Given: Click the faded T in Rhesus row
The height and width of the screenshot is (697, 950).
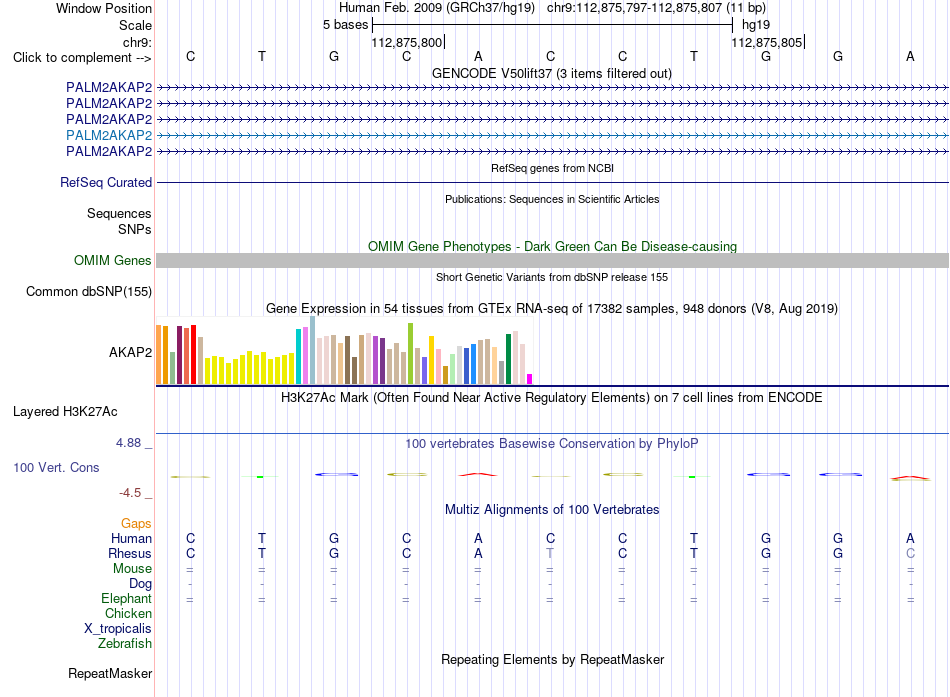Looking at the screenshot, I should [550, 554].
